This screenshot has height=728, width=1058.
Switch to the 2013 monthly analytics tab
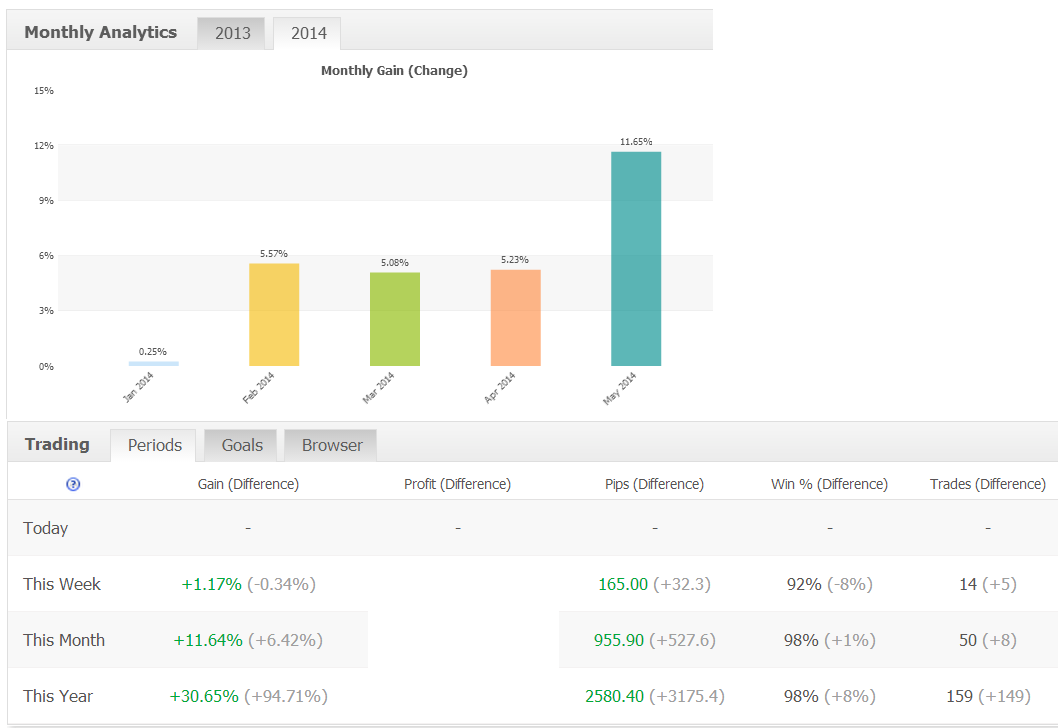tap(232, 33)
